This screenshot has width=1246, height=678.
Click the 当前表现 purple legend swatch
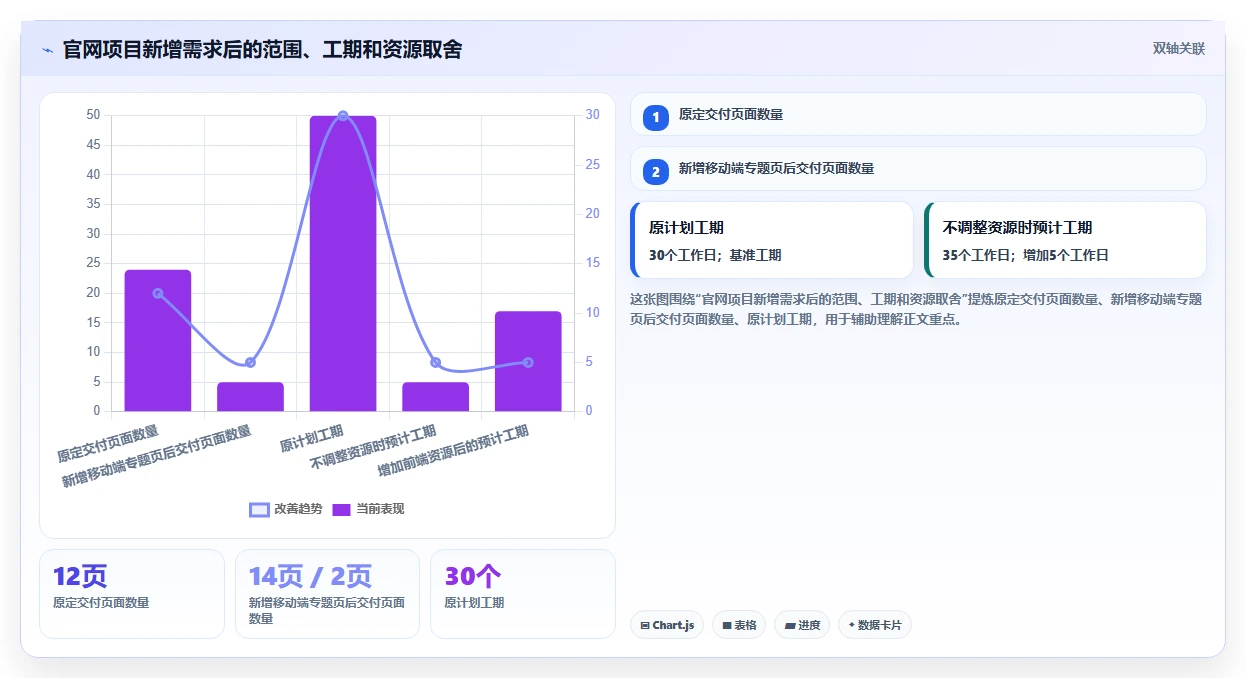point(341,510)
